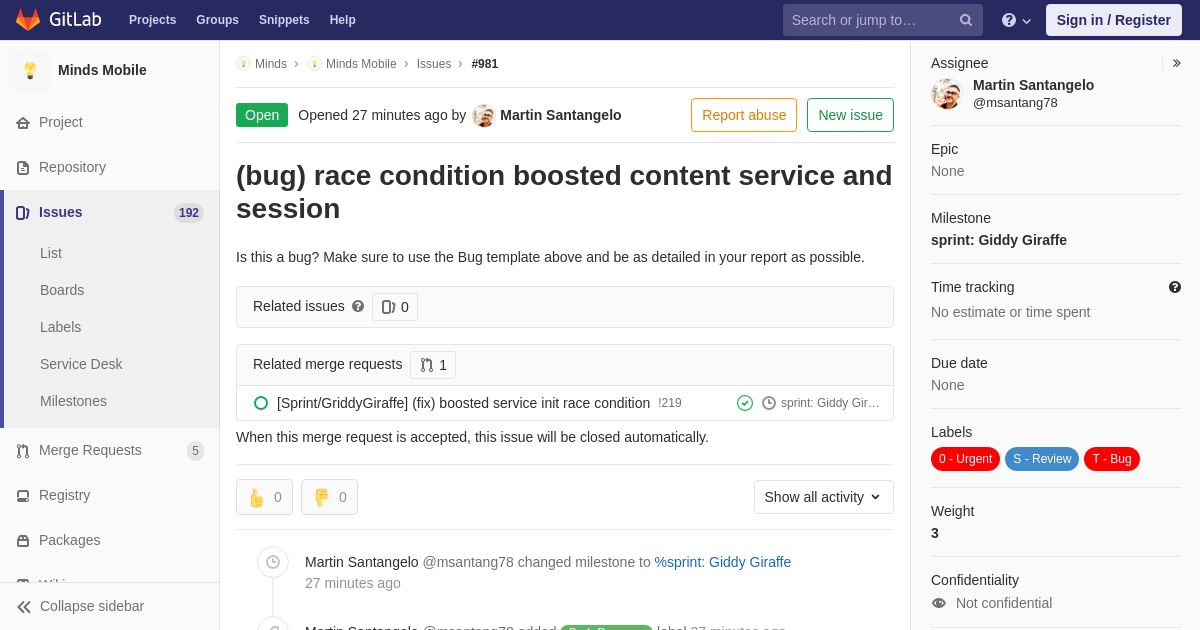1200x630 pixels.
Task: Click the related issues count badge
Action: coord(395,307)
